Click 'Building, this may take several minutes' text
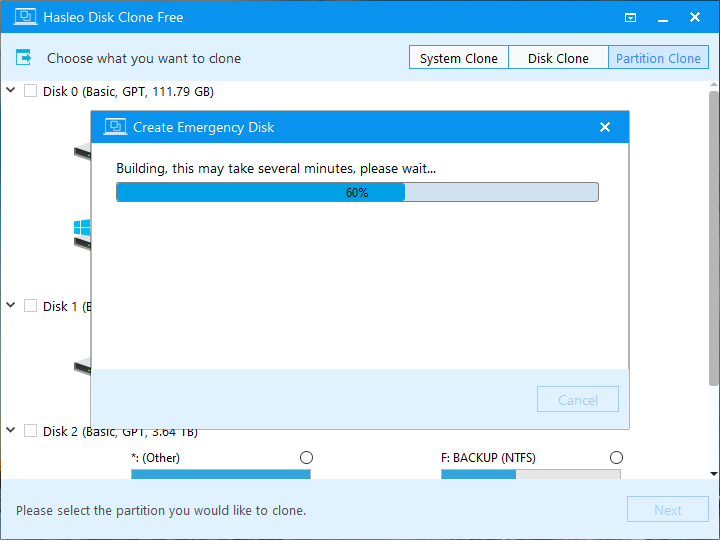Viewport: 720px width, 540px height. [276, 169]
